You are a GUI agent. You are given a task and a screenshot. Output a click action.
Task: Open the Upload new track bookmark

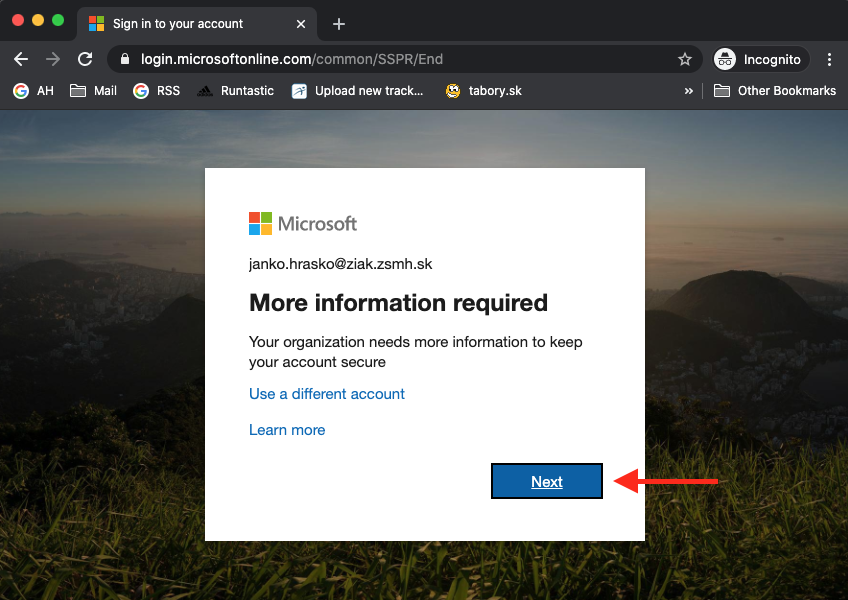(357, 91)
